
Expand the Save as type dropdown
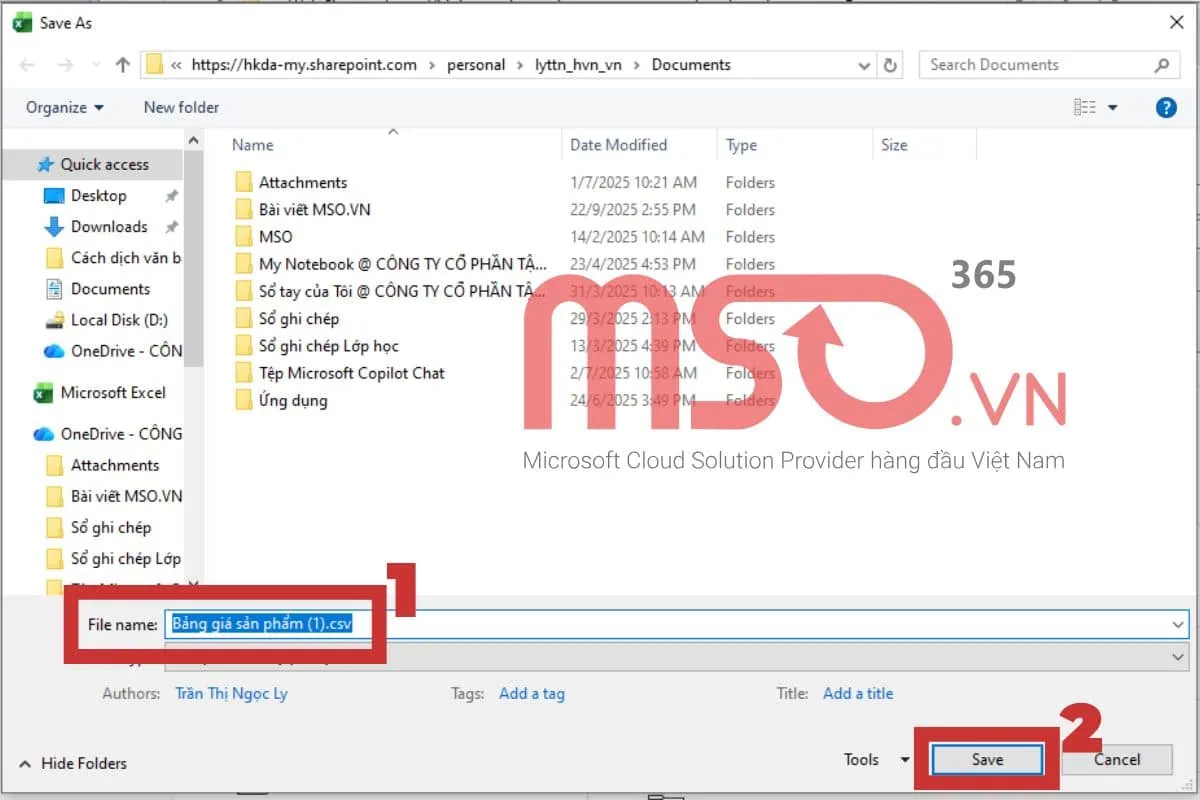click(1176, 657)
